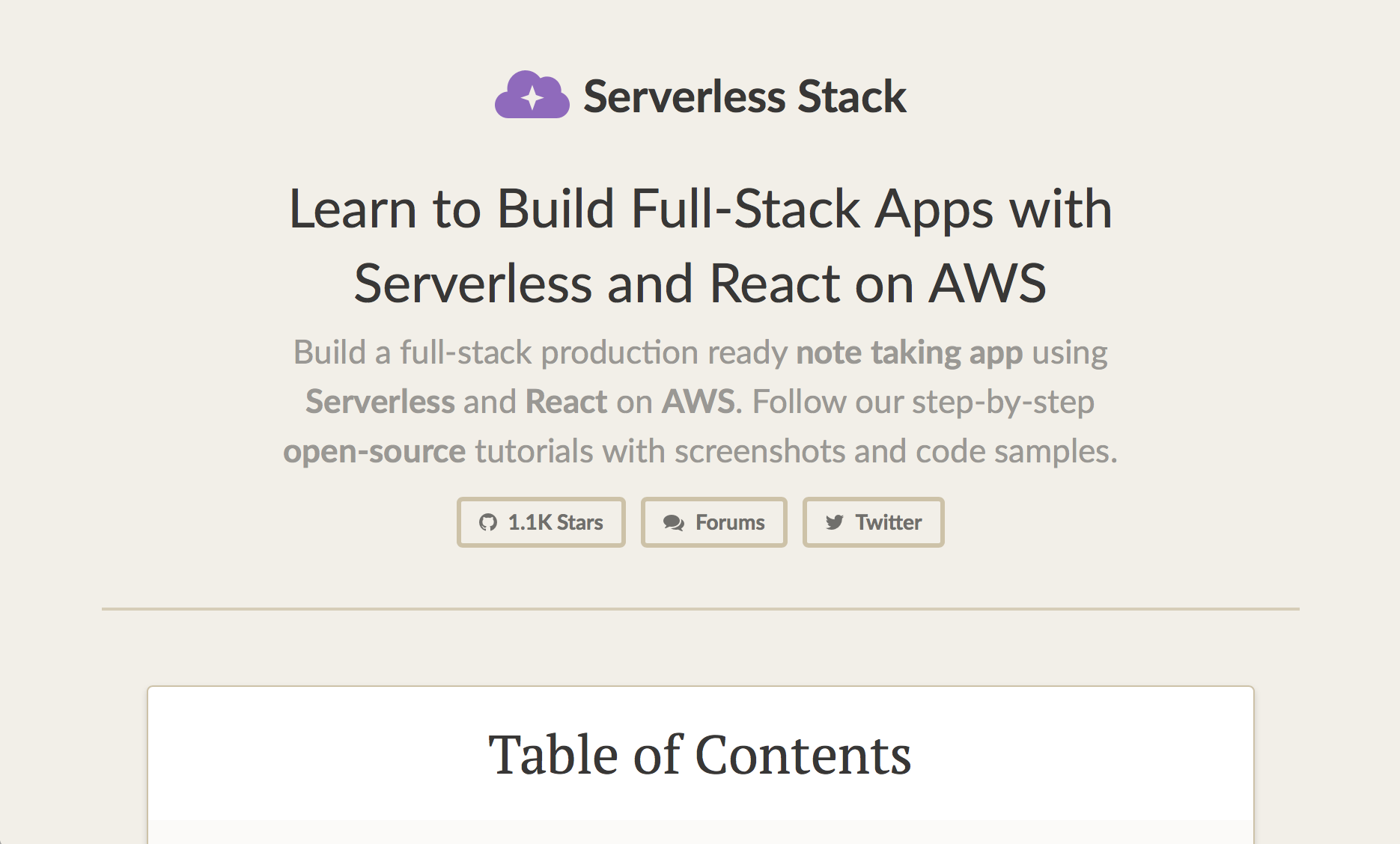
Task: Click the "Serverless Stack" site title
Action: point(744,97)
